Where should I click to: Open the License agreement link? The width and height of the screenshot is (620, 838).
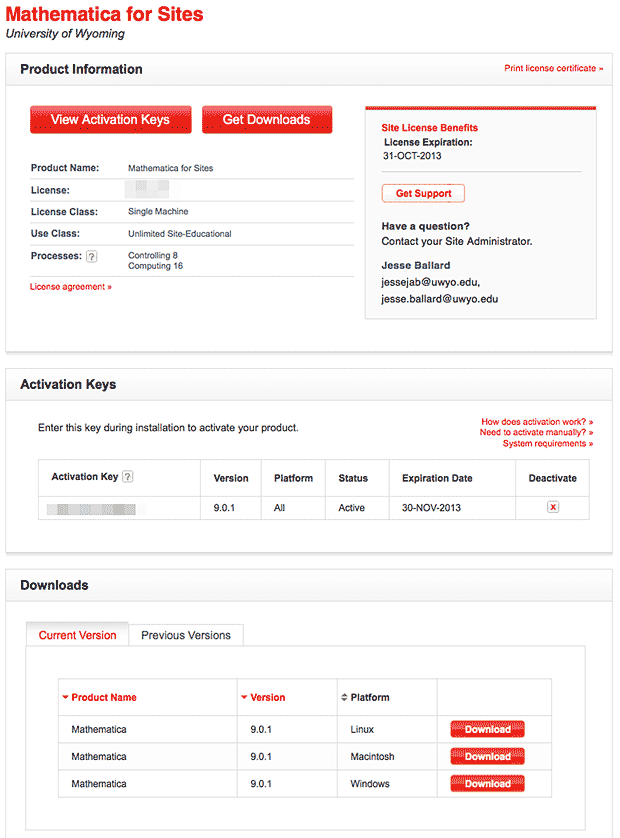coord(71,287)
